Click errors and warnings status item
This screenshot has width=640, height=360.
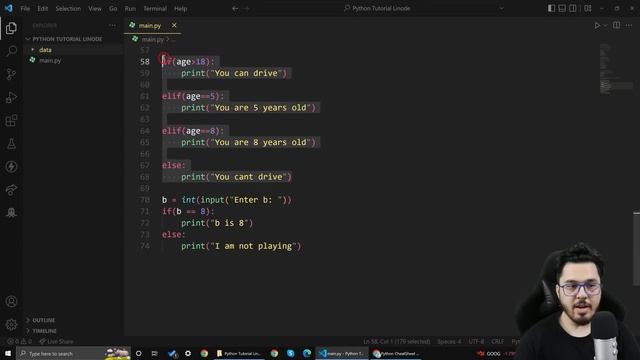[x=20, y=342]
